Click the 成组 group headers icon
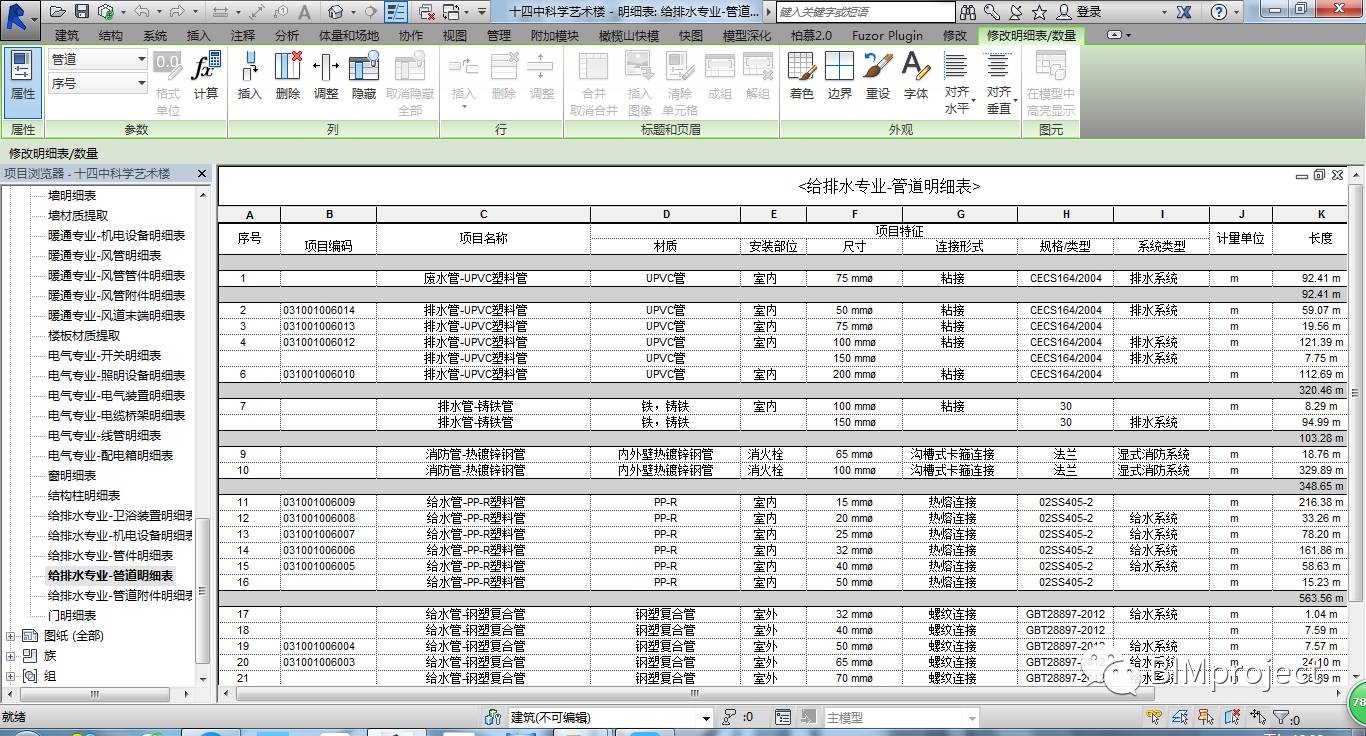 720,75
